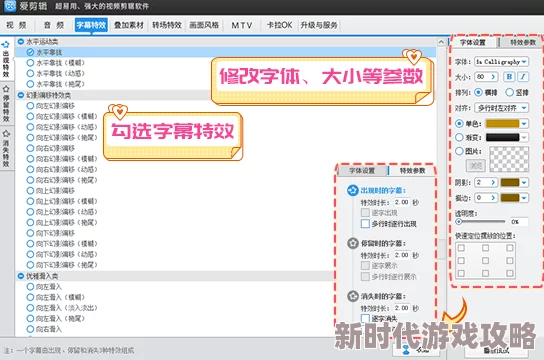Image resolution: width=544 pixels, height=360 pixels.
Task: Open the 单色 color dropdown arrow
Action: click(x=524, y=123)
